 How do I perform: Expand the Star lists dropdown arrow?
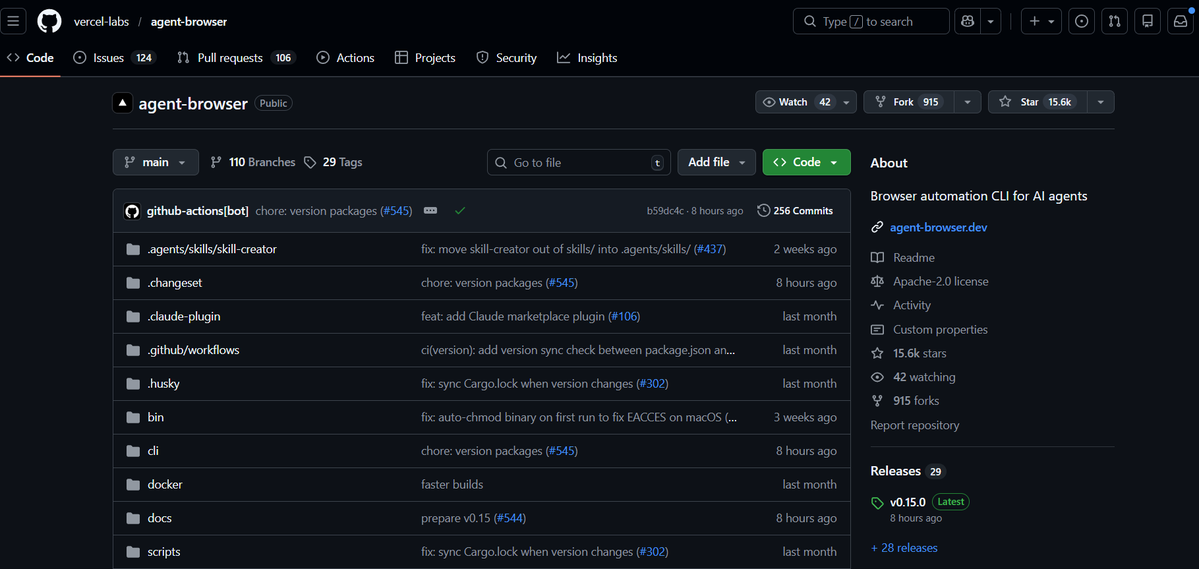click(x=1100, y=102)
